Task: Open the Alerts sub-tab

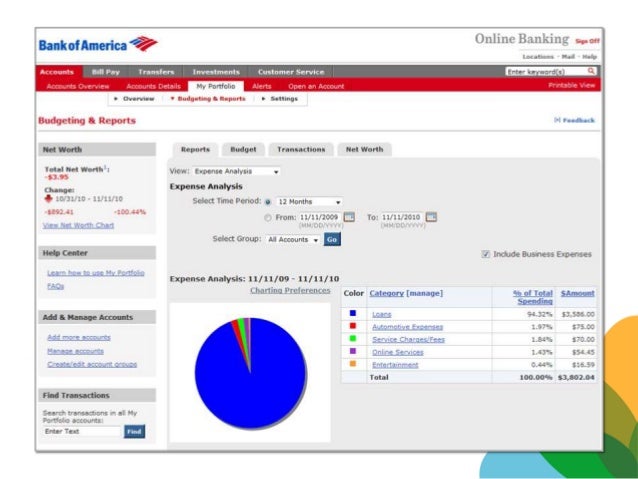Action: [262, 86]
